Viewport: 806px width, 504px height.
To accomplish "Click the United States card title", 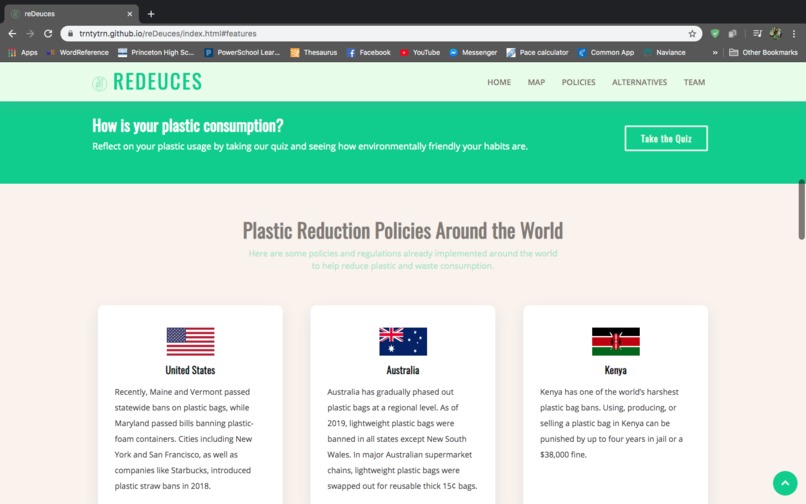I will (x=190, y=370).
